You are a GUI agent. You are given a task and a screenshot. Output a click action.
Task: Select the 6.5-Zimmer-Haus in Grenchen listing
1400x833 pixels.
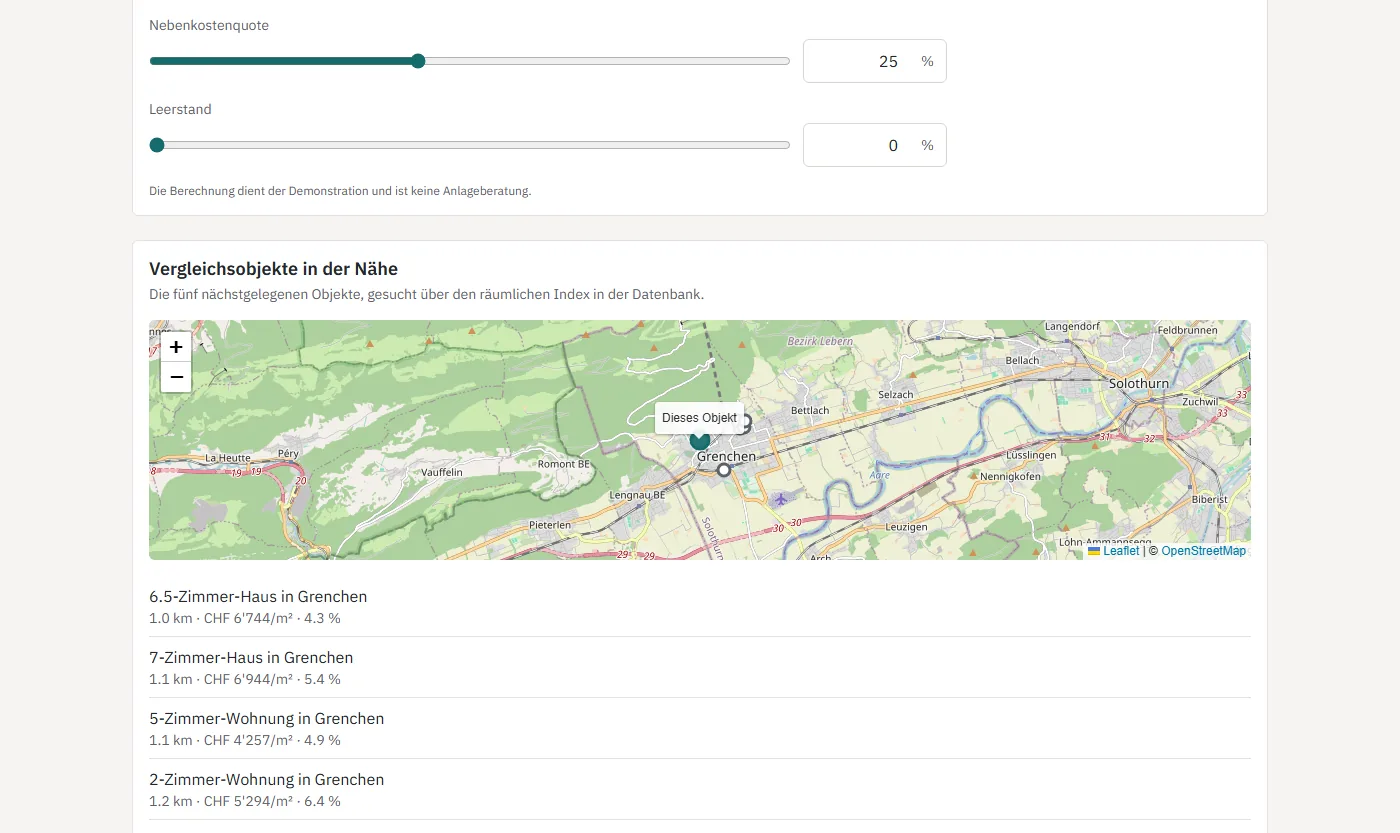[700, 606]
